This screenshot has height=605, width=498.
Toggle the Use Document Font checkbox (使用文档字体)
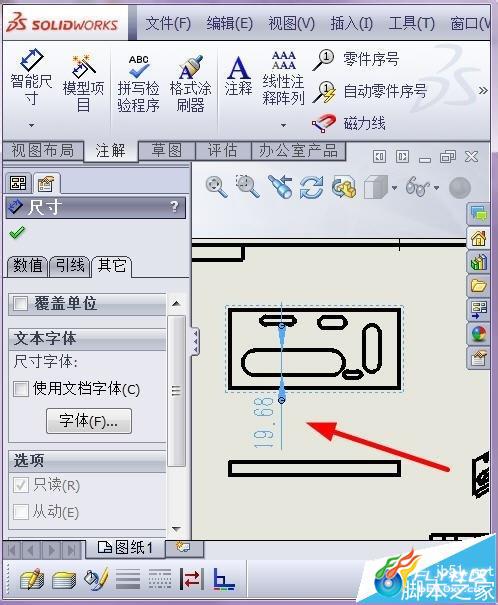21,389
